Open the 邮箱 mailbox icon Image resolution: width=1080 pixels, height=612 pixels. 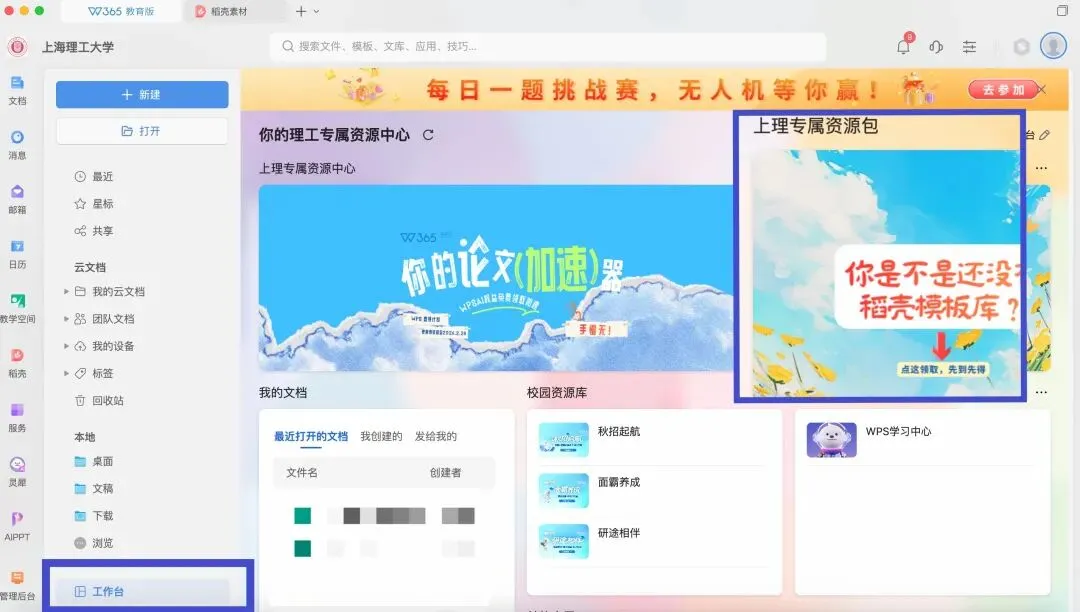click(x=17, y=199)
